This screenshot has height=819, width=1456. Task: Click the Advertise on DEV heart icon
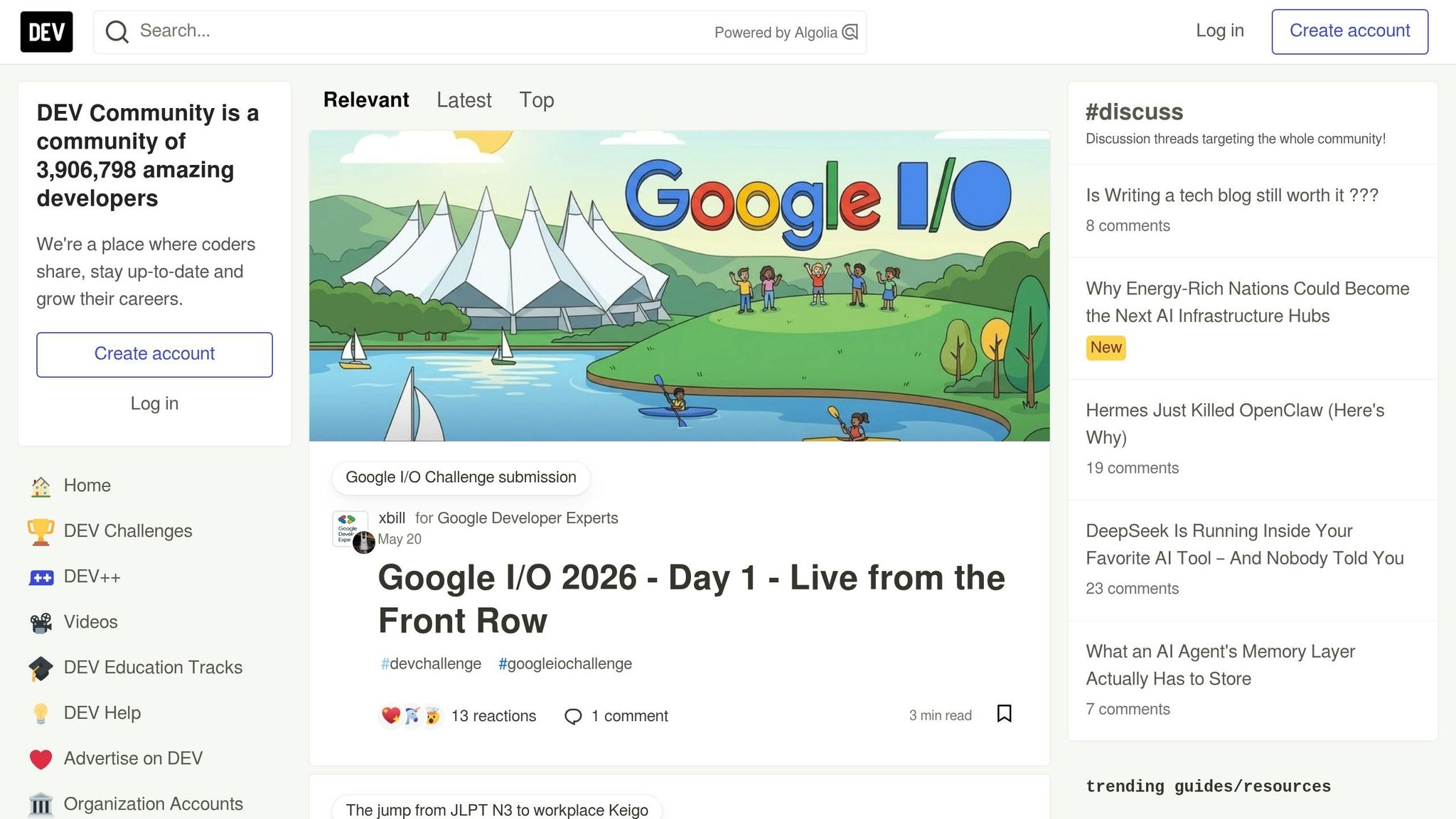tap(41, 759)
